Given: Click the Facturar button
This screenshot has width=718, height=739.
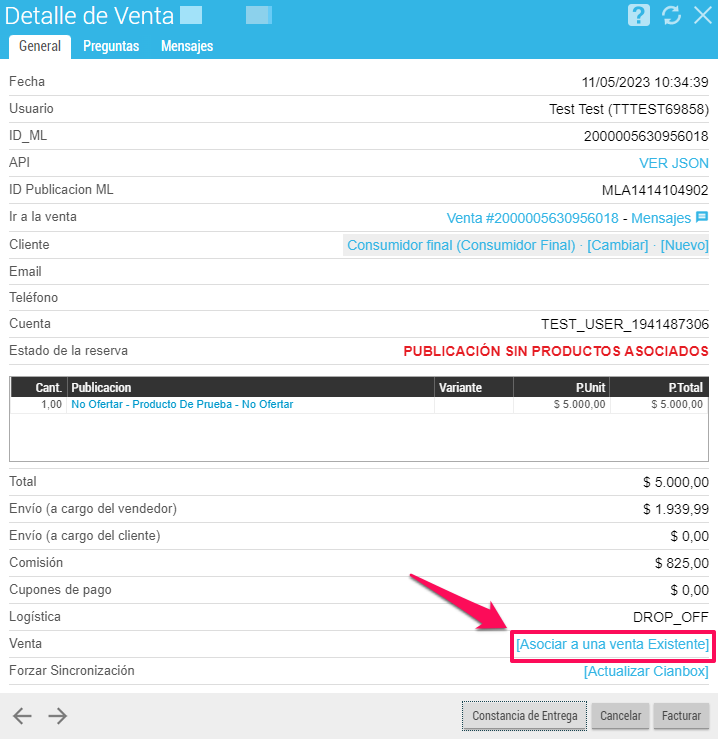Looking at the screenshot, I should pyautogui.click(x=681, y=716).
